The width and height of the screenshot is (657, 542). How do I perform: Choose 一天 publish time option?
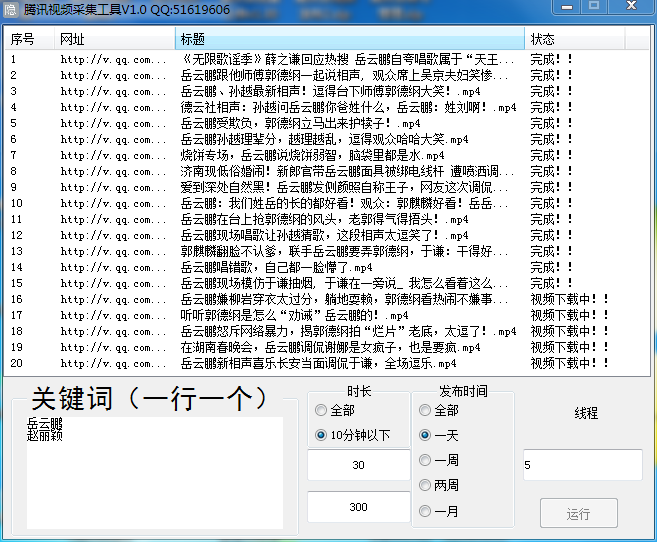pyautogui.click(x=439, y=435)
